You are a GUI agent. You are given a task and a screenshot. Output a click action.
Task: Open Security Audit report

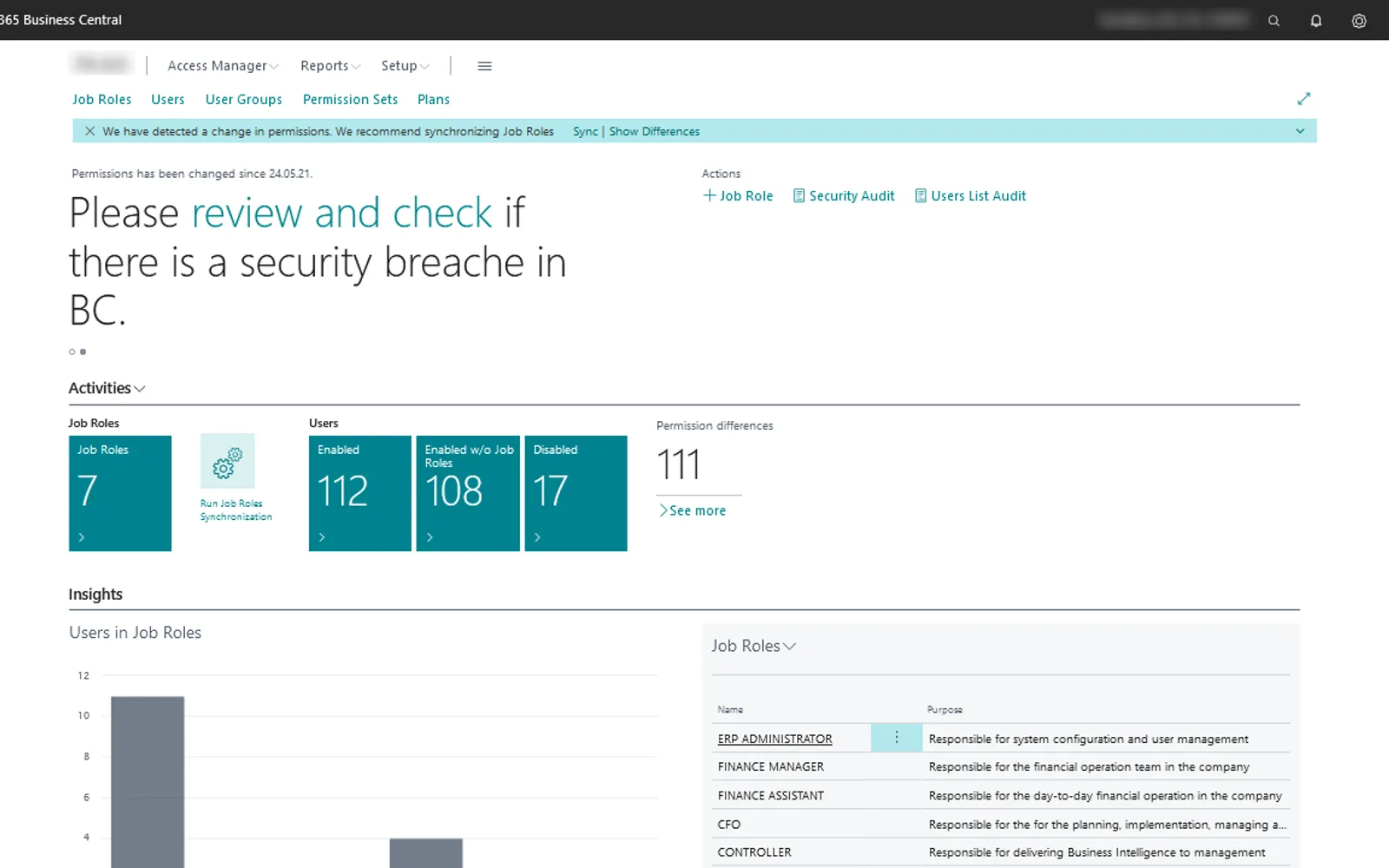(x=844, y=196)
